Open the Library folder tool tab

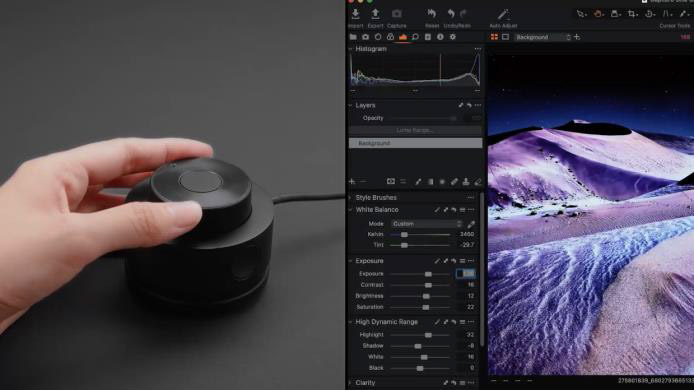(x=353, y=37)
